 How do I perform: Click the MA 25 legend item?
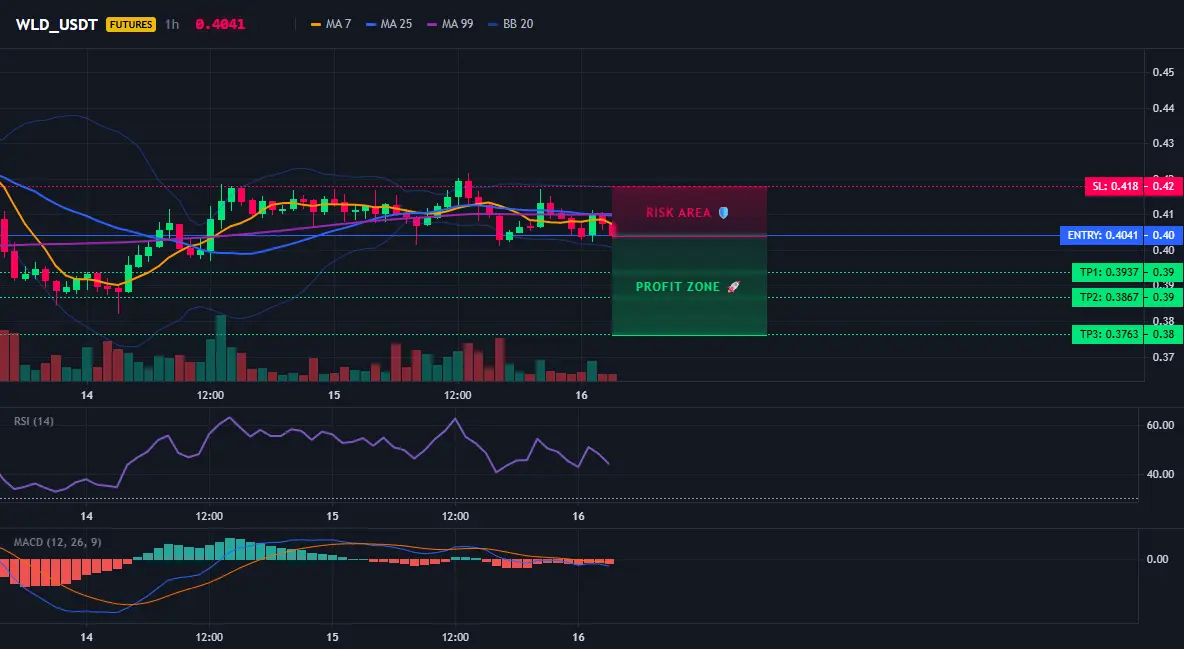pos(390,24)
